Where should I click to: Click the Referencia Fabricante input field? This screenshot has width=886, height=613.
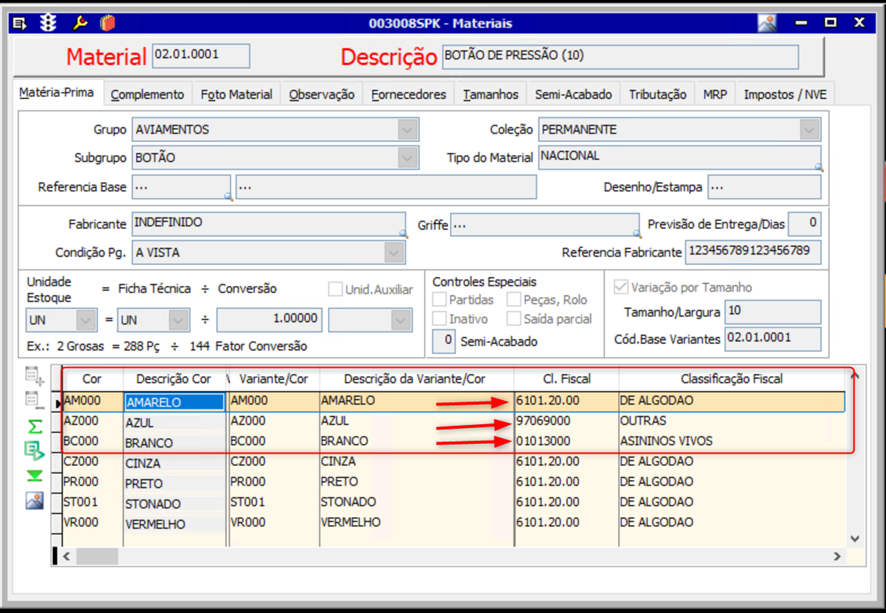click(753, 252)
